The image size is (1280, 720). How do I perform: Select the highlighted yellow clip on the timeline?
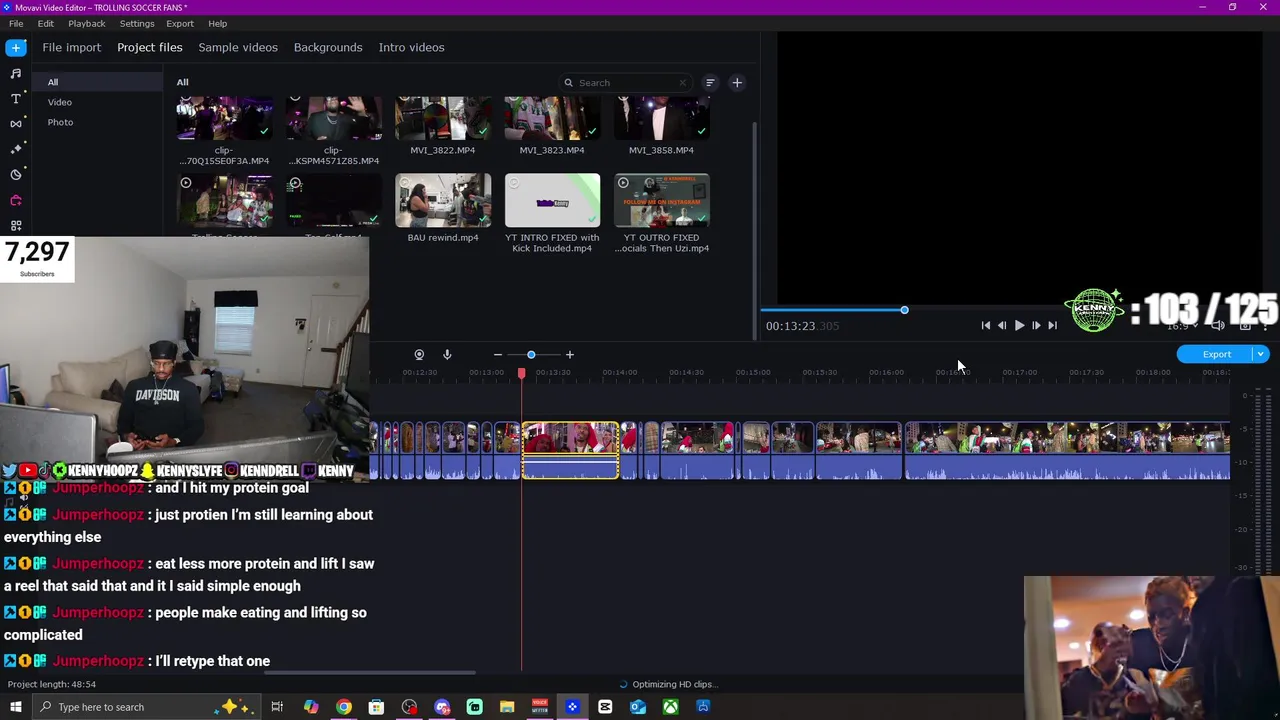[x=570, y=451]
